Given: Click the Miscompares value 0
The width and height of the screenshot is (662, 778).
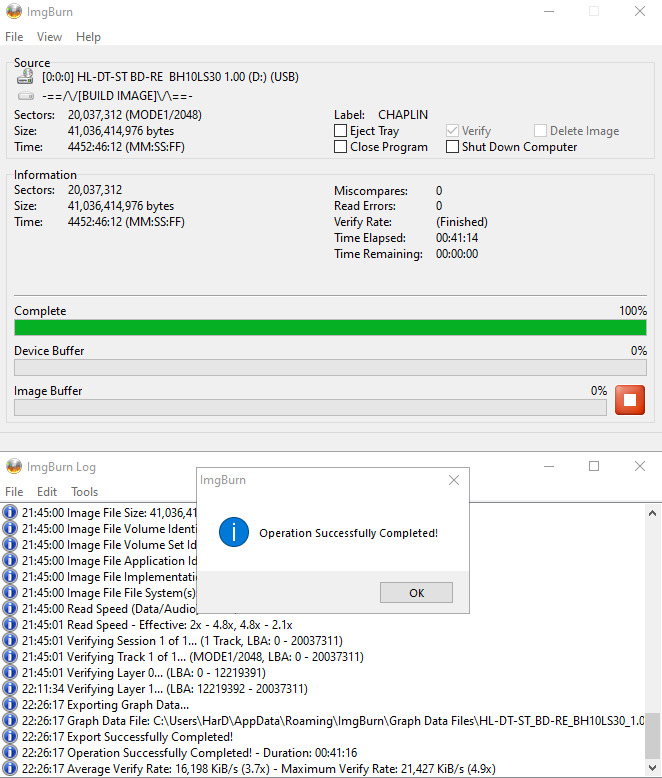Looking at the screenshot, I should tap(439, 191).
